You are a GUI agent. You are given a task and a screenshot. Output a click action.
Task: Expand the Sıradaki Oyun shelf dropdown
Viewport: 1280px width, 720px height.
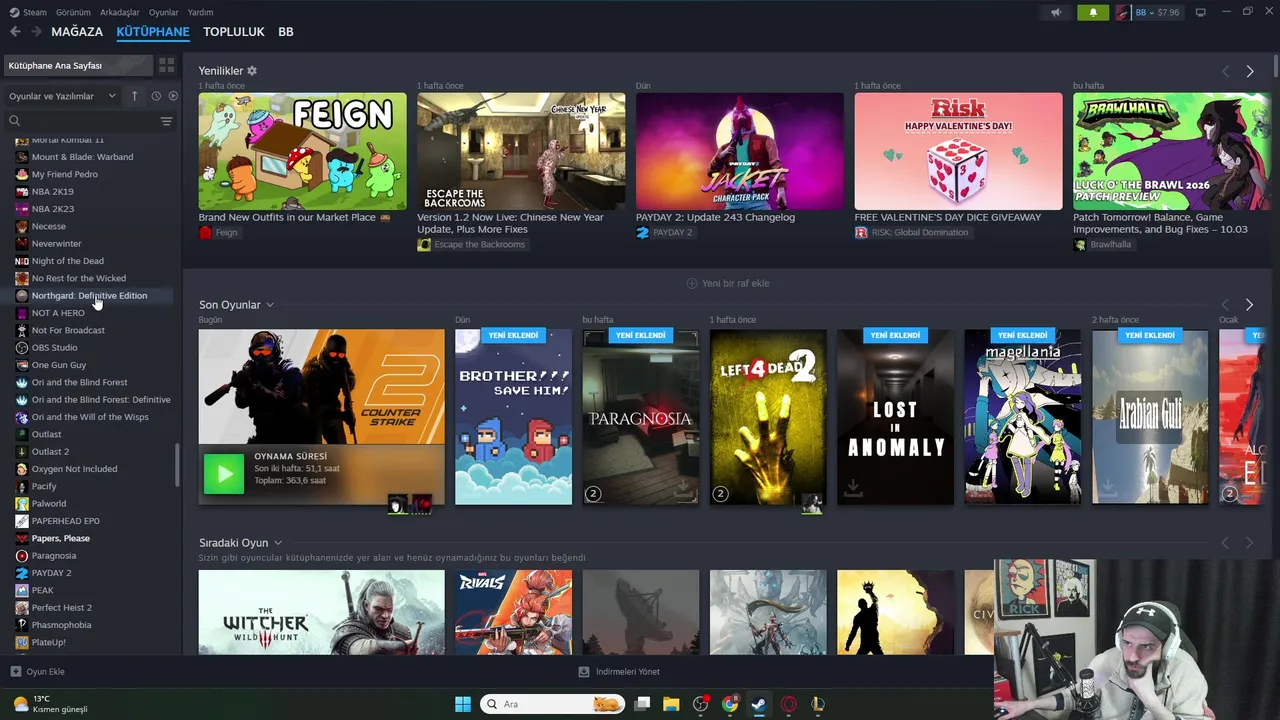[x=278, y=543]
